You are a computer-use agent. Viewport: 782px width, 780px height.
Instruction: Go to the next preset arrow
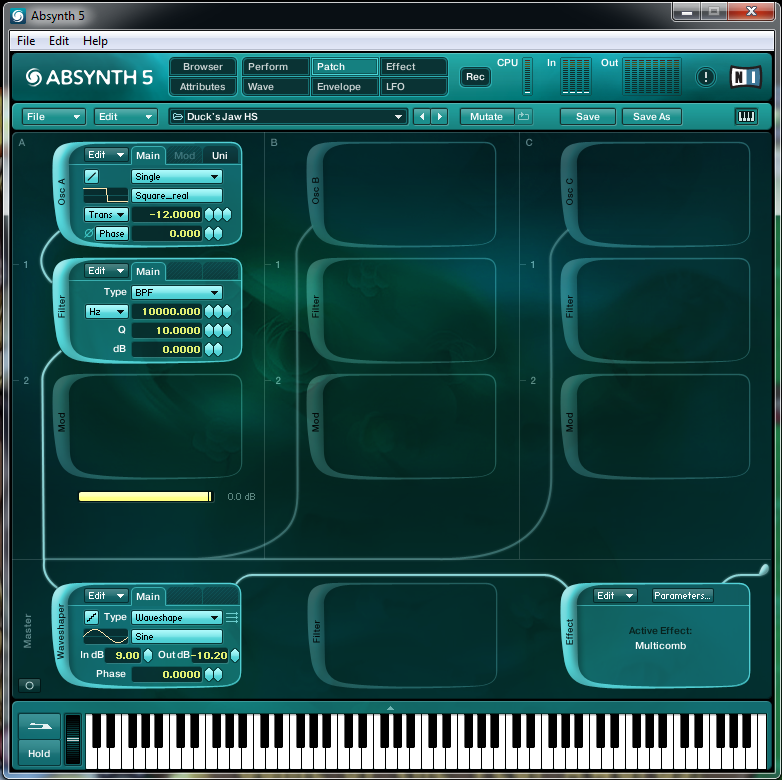[439, 117]
